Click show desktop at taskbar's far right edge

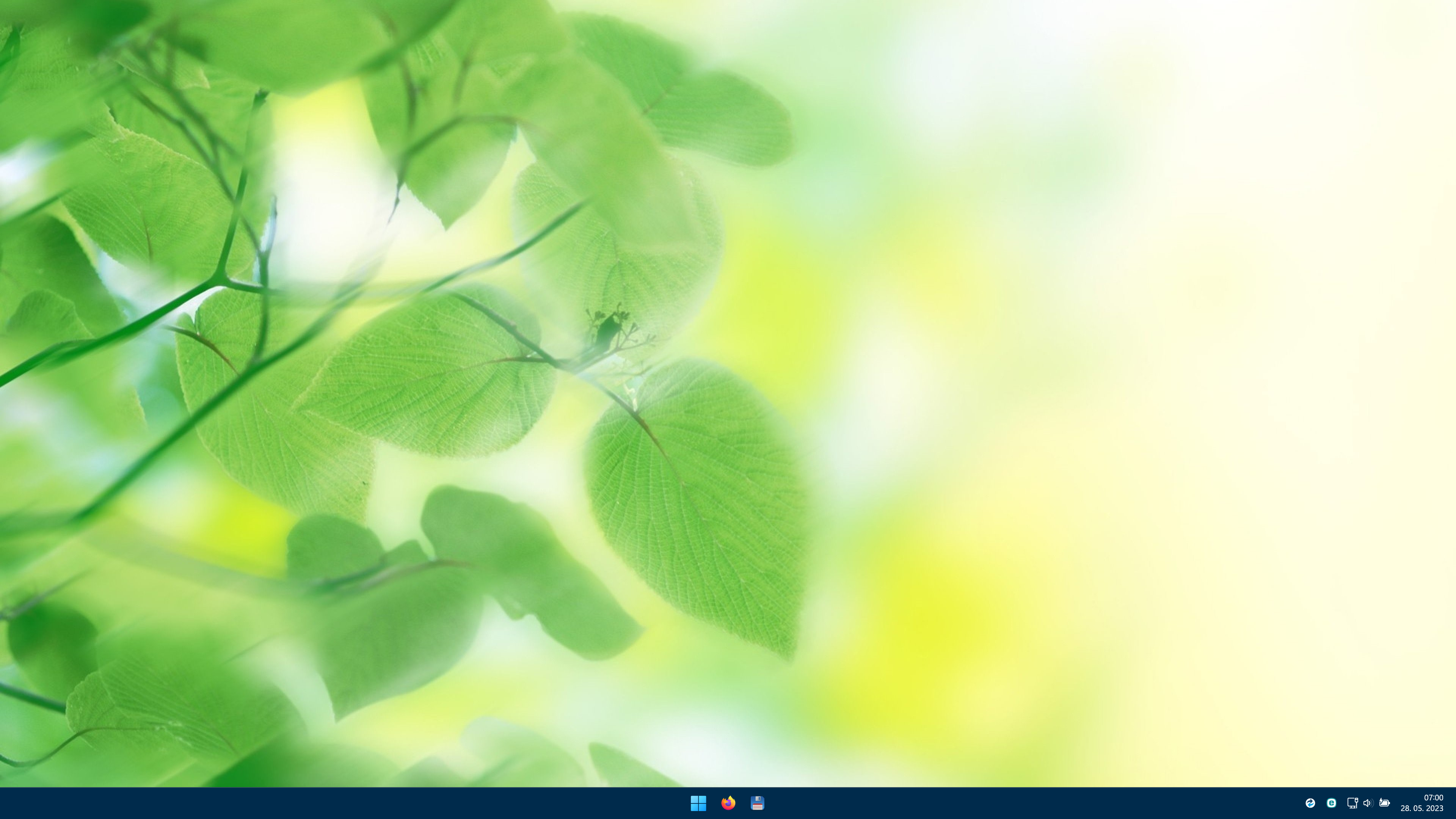tap(1454, 803)
